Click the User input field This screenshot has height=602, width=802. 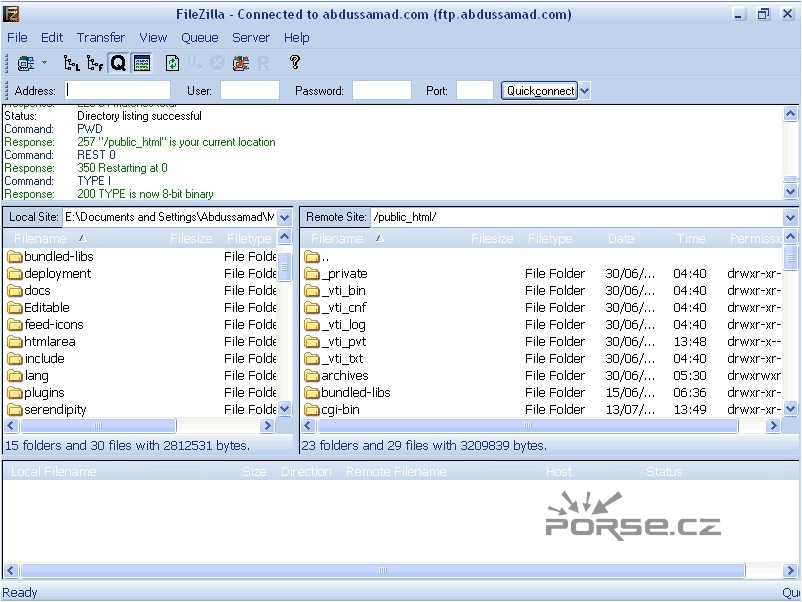(250, 90)
